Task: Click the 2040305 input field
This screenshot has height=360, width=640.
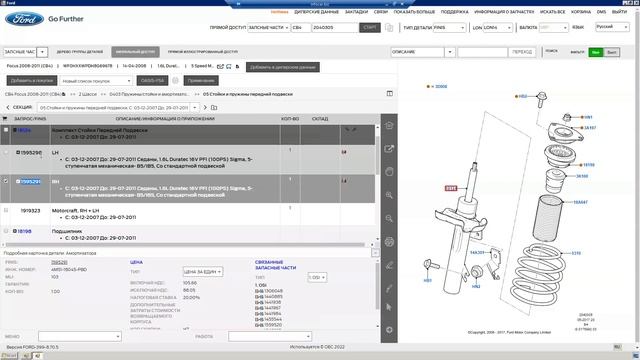Action: coord(335,27)
